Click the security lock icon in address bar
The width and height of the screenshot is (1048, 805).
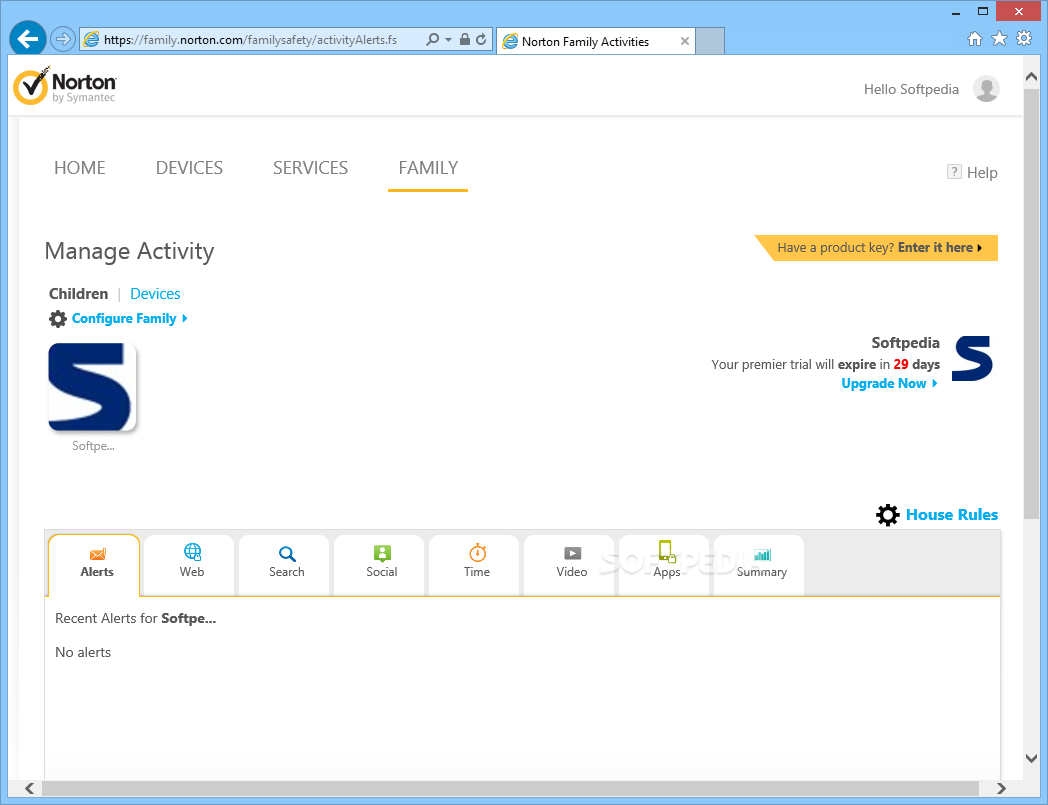click(465, 39)
